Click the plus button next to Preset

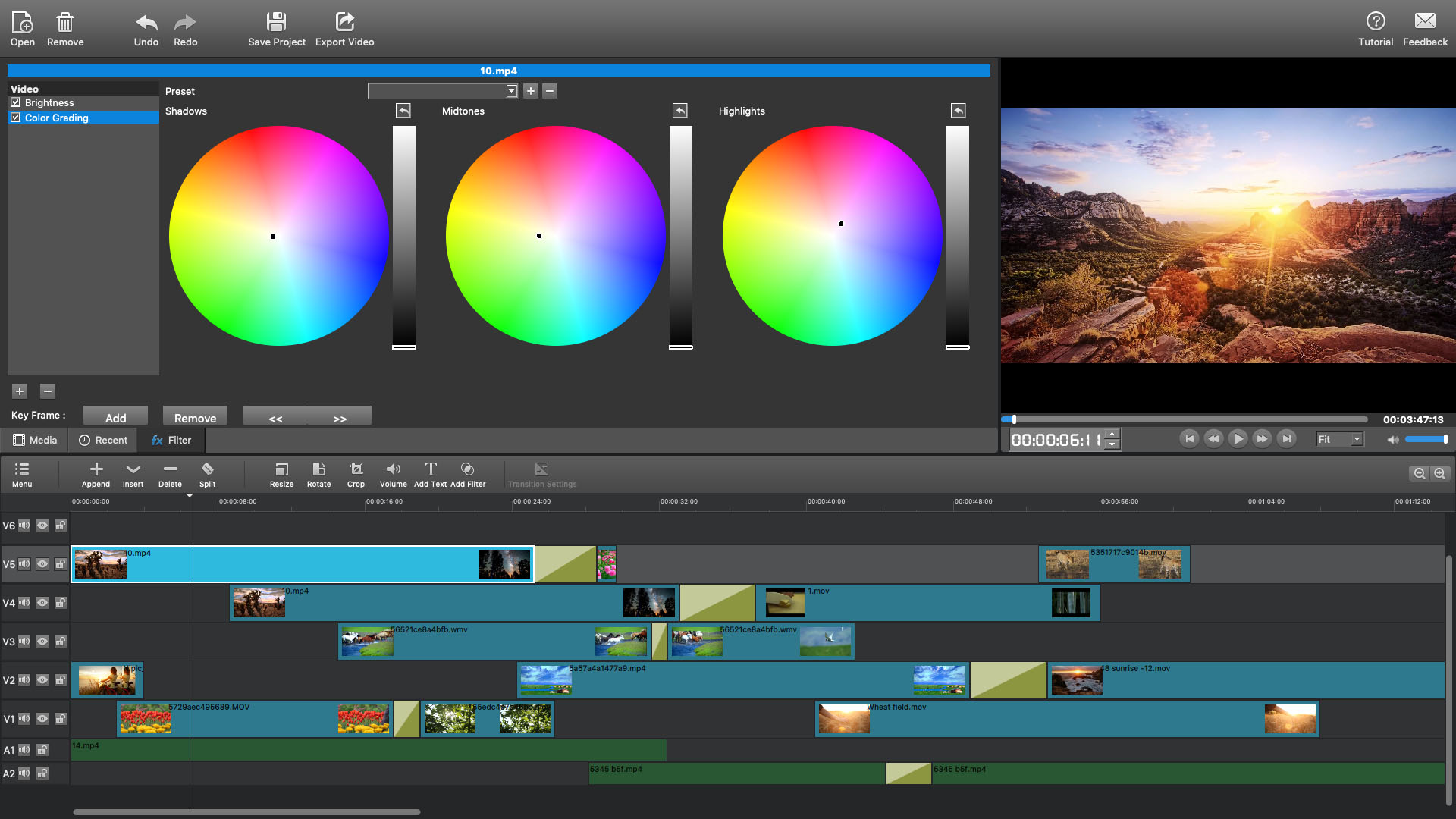(x=531, y=91)
